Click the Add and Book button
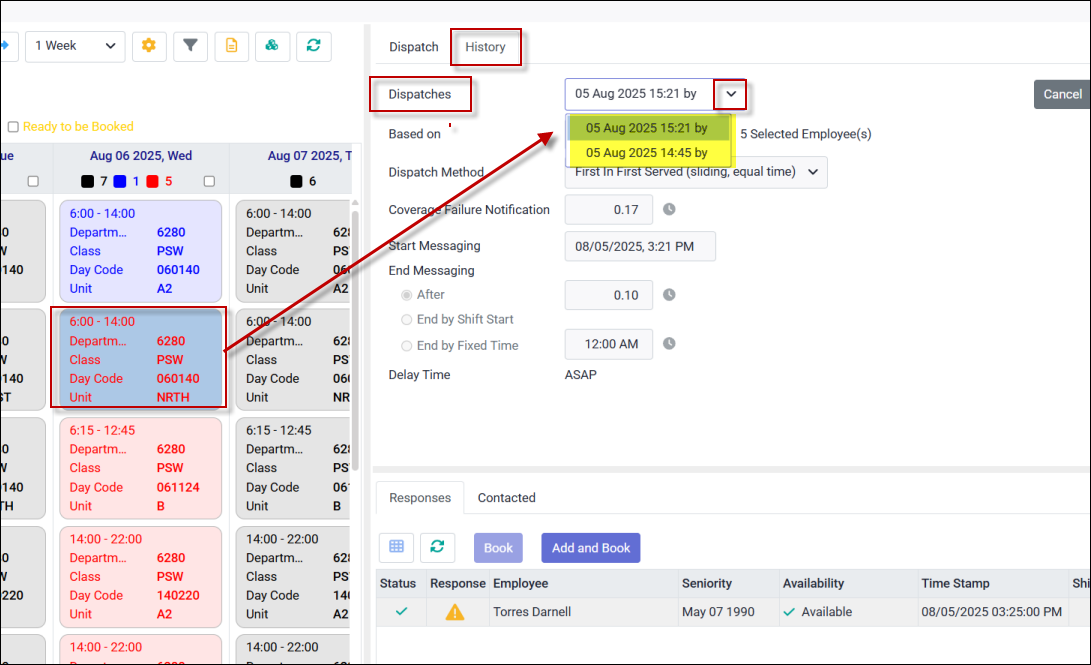 (x=590, y=548)
